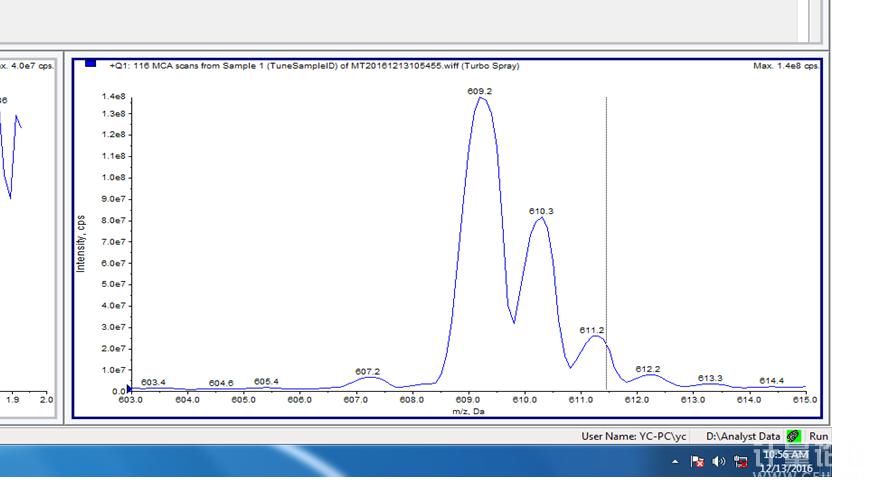Image resolution: width=875 pixels, height=488 pixels.
Task: Click the 1.4e8 intensity axis value
Action: (x=113, y=96)
